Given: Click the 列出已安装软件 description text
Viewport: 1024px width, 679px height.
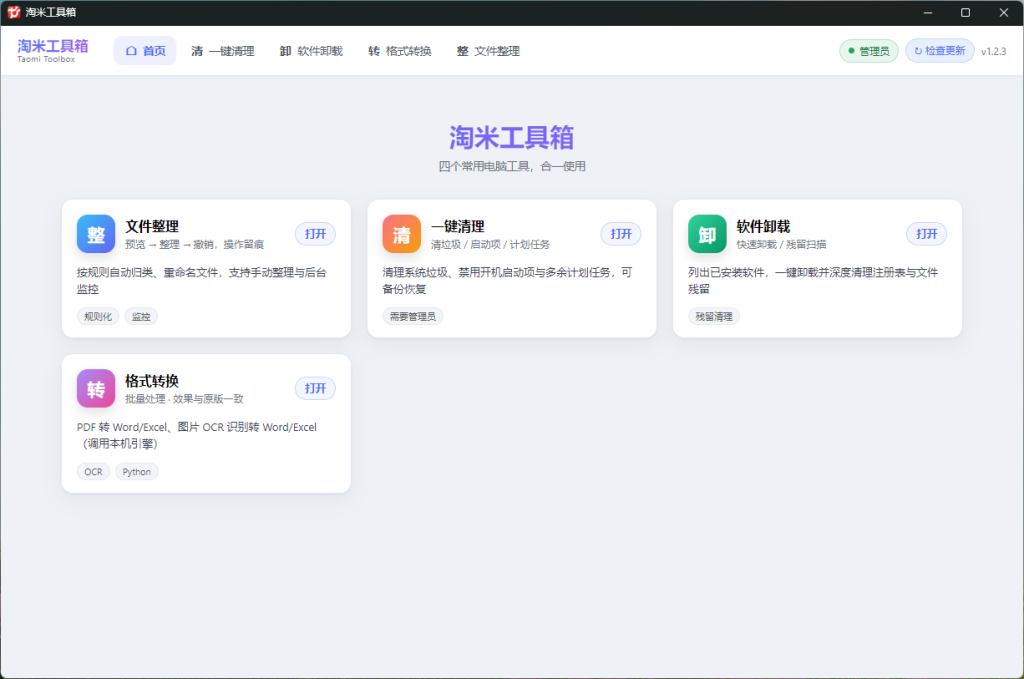Looking at the screenshot, I should (x=813, y=281).
